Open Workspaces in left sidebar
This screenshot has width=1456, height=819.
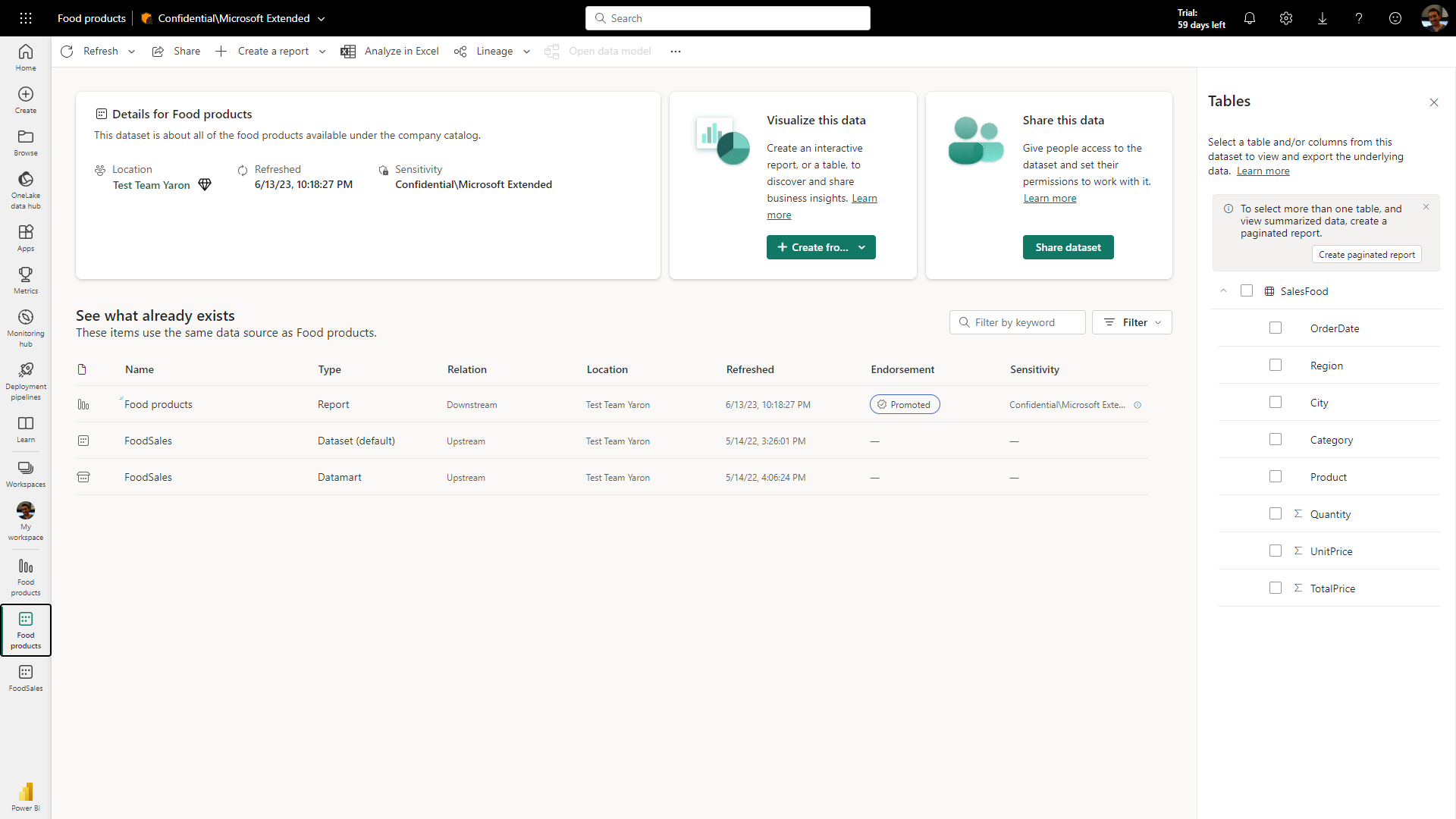pos(26,474)
